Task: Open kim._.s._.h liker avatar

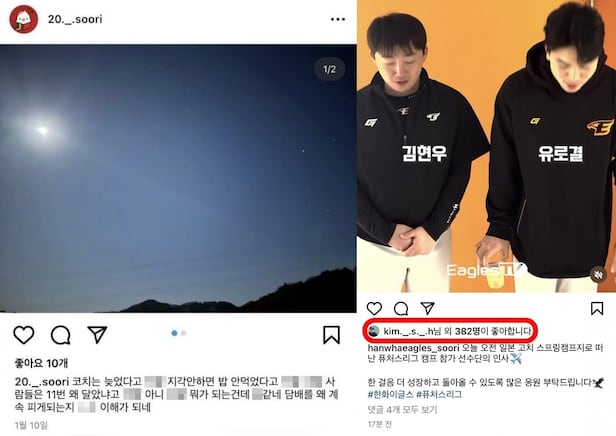Action: point(374,331)
